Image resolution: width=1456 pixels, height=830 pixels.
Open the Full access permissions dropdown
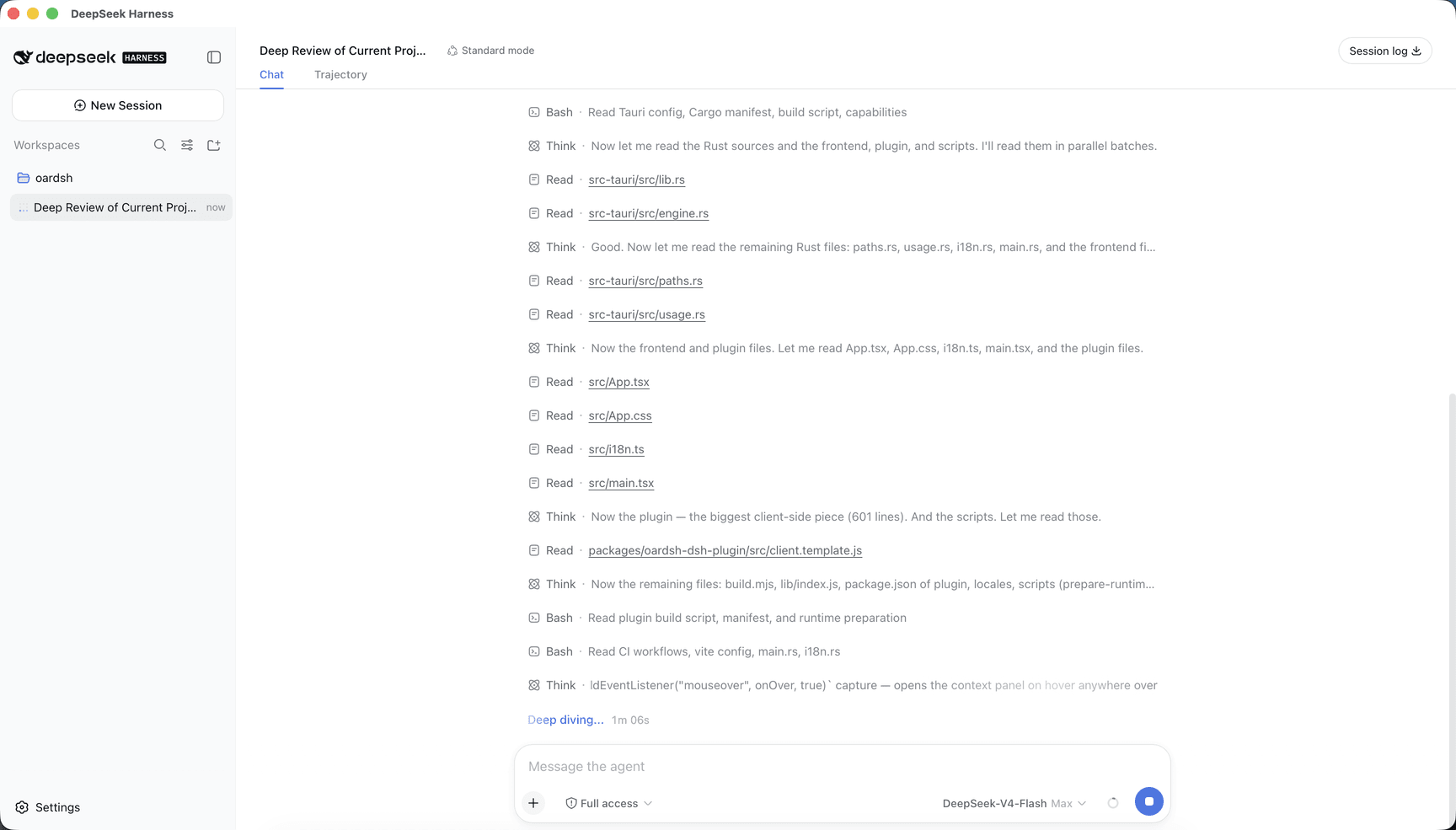[609, 803]
